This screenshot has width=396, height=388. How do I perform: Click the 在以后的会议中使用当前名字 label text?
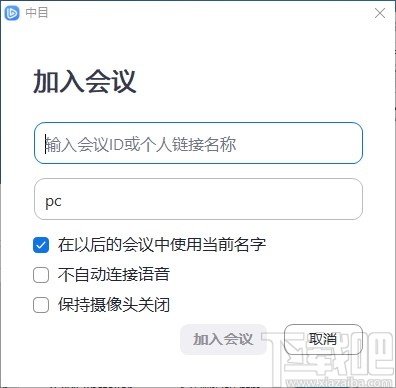[x=162, y=245]
